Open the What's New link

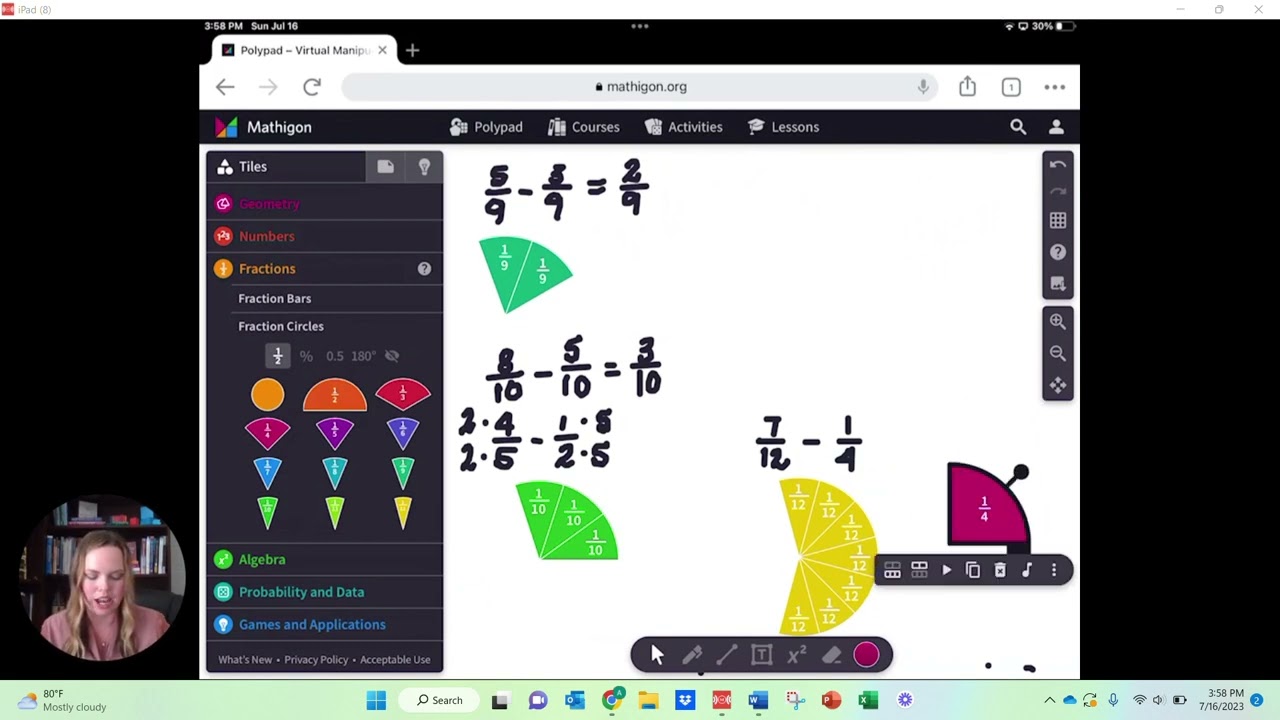[245, 660]
